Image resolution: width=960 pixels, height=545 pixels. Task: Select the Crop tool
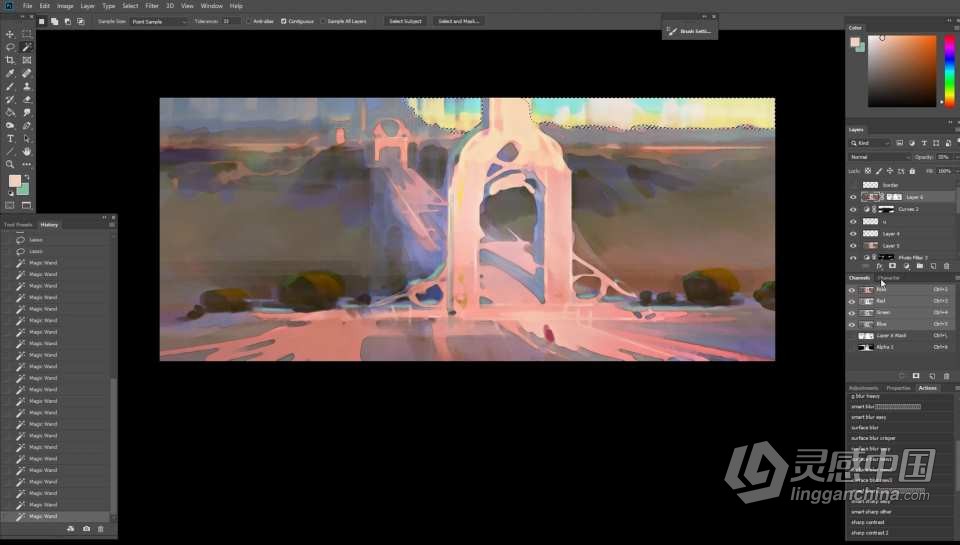click(10, 60)
